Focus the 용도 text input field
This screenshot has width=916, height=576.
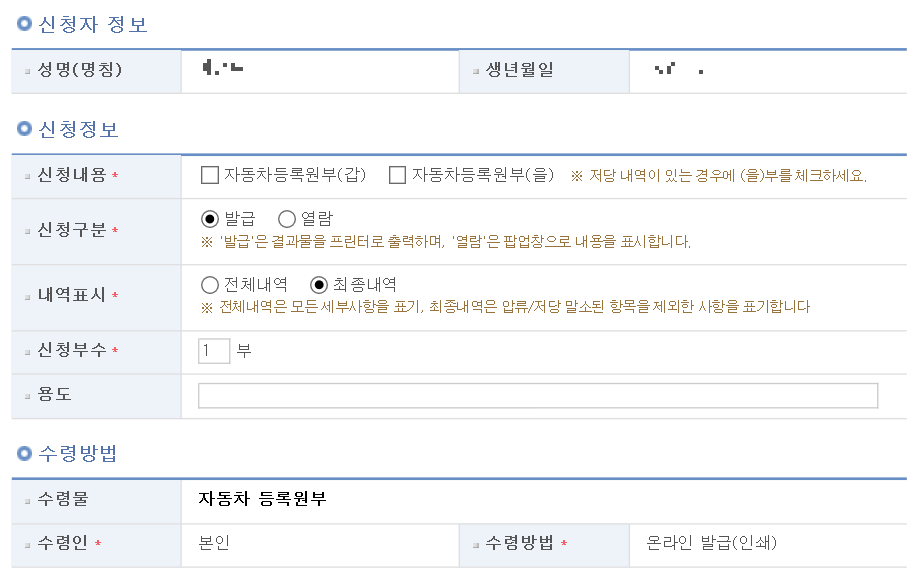(538, 395)
